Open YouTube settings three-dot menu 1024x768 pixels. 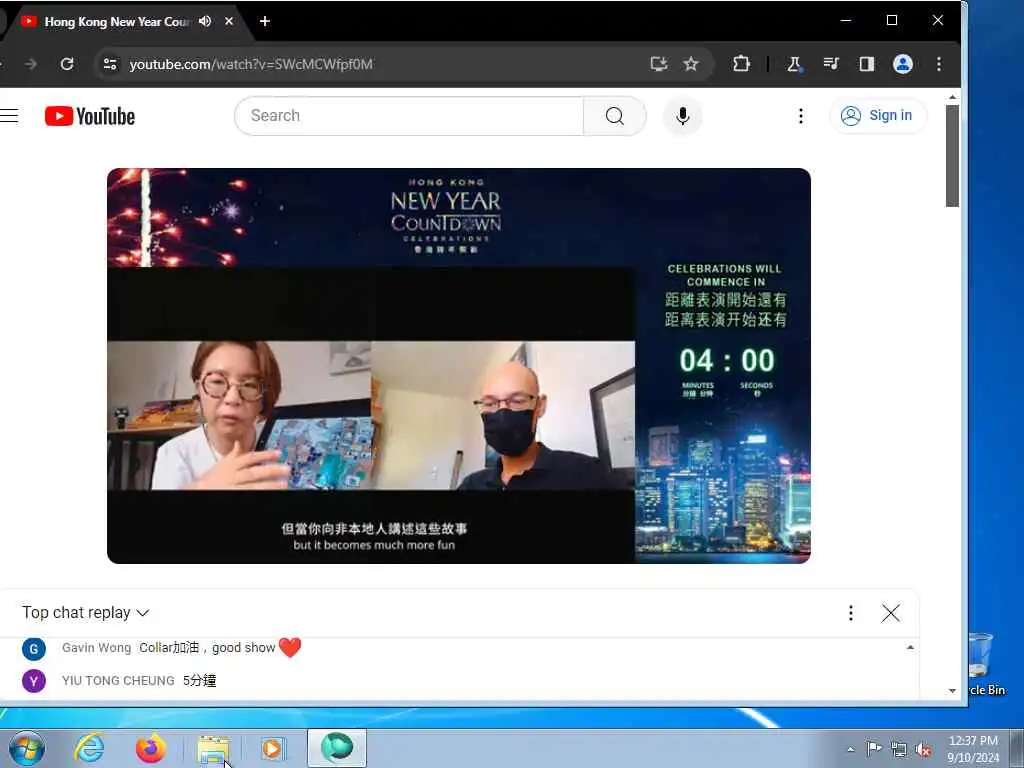click(x=801, y=116)
